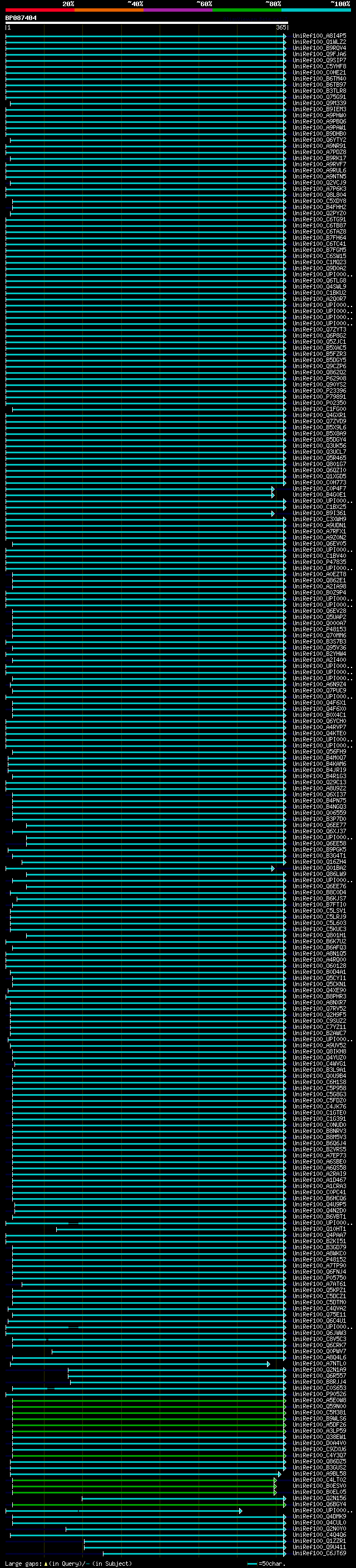
Task: Select the UniRef100_A9NR91 label
Action: point(319,146)
